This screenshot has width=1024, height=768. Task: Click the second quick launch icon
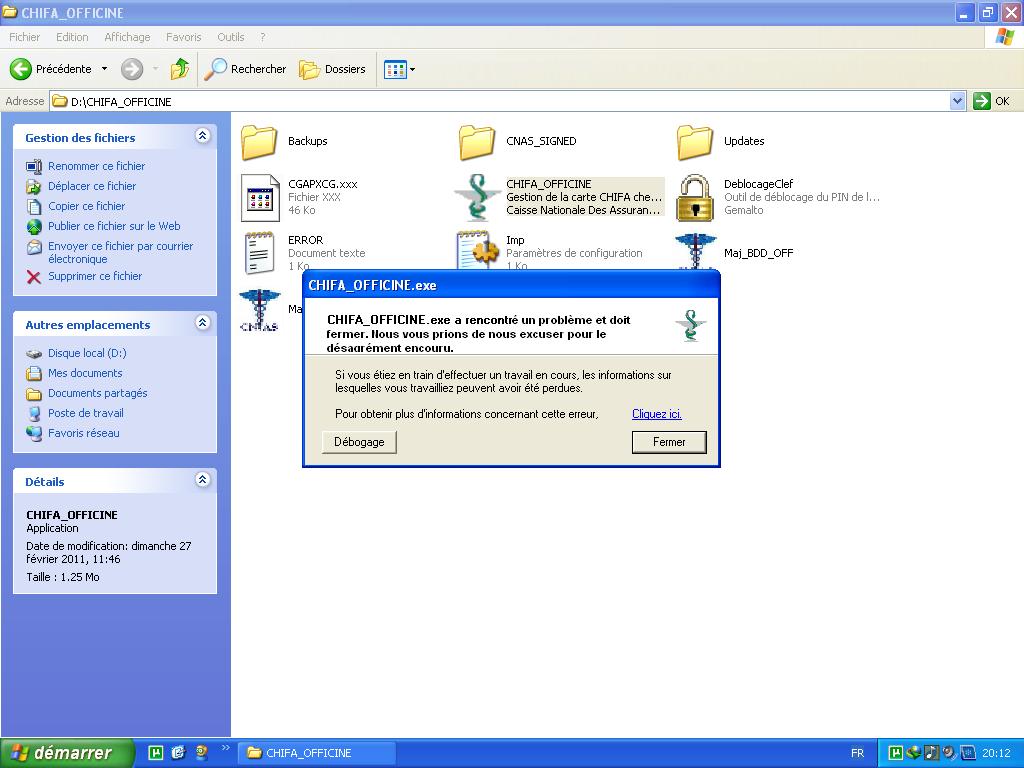point(178,753)
